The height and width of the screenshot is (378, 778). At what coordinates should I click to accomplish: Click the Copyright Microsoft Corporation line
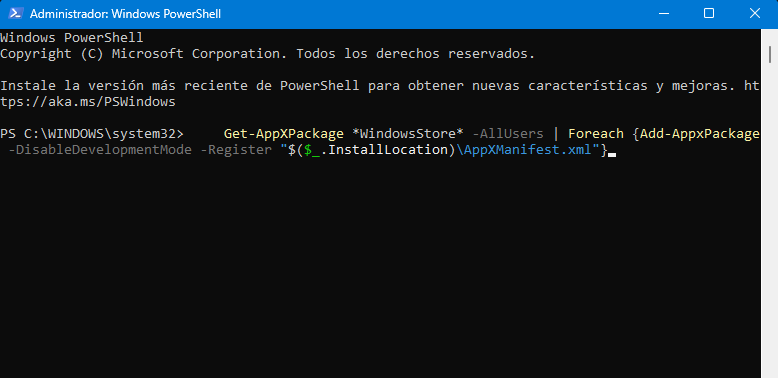[267, 54]
